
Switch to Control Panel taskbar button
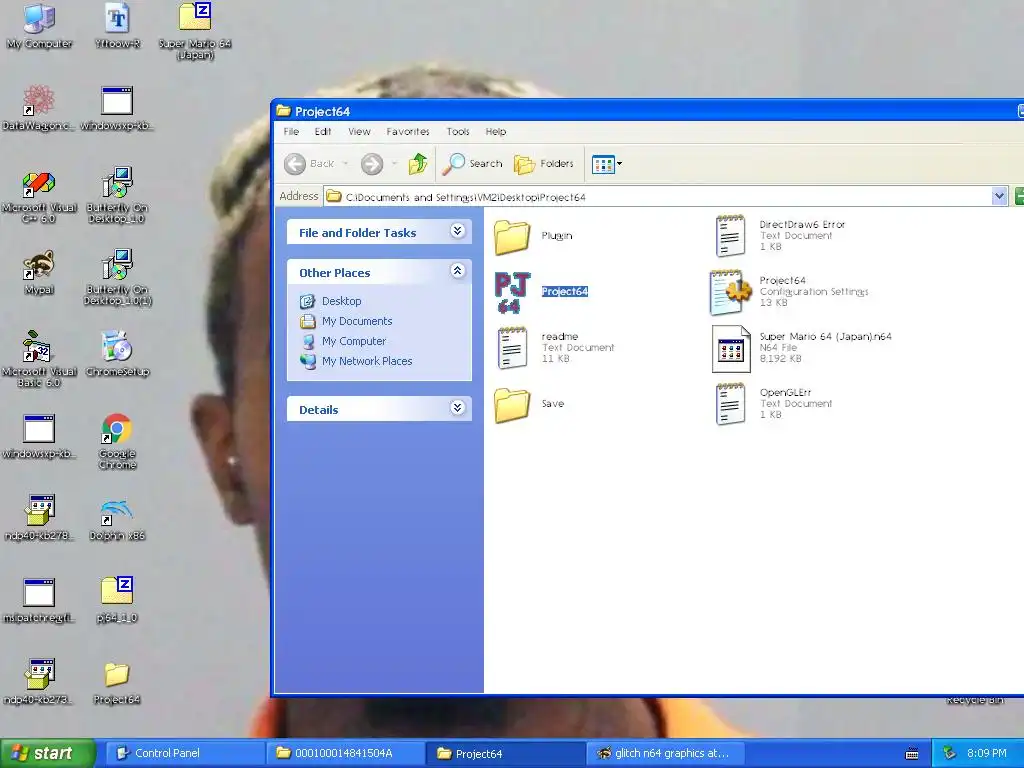(183, 753)
